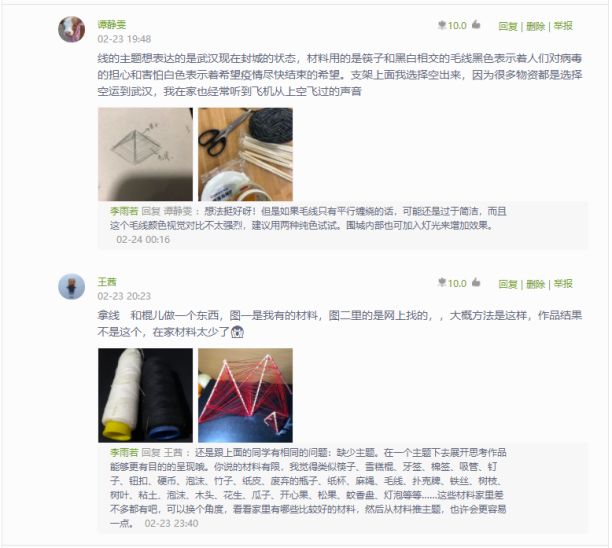View the red string art photo

point(246,395)
